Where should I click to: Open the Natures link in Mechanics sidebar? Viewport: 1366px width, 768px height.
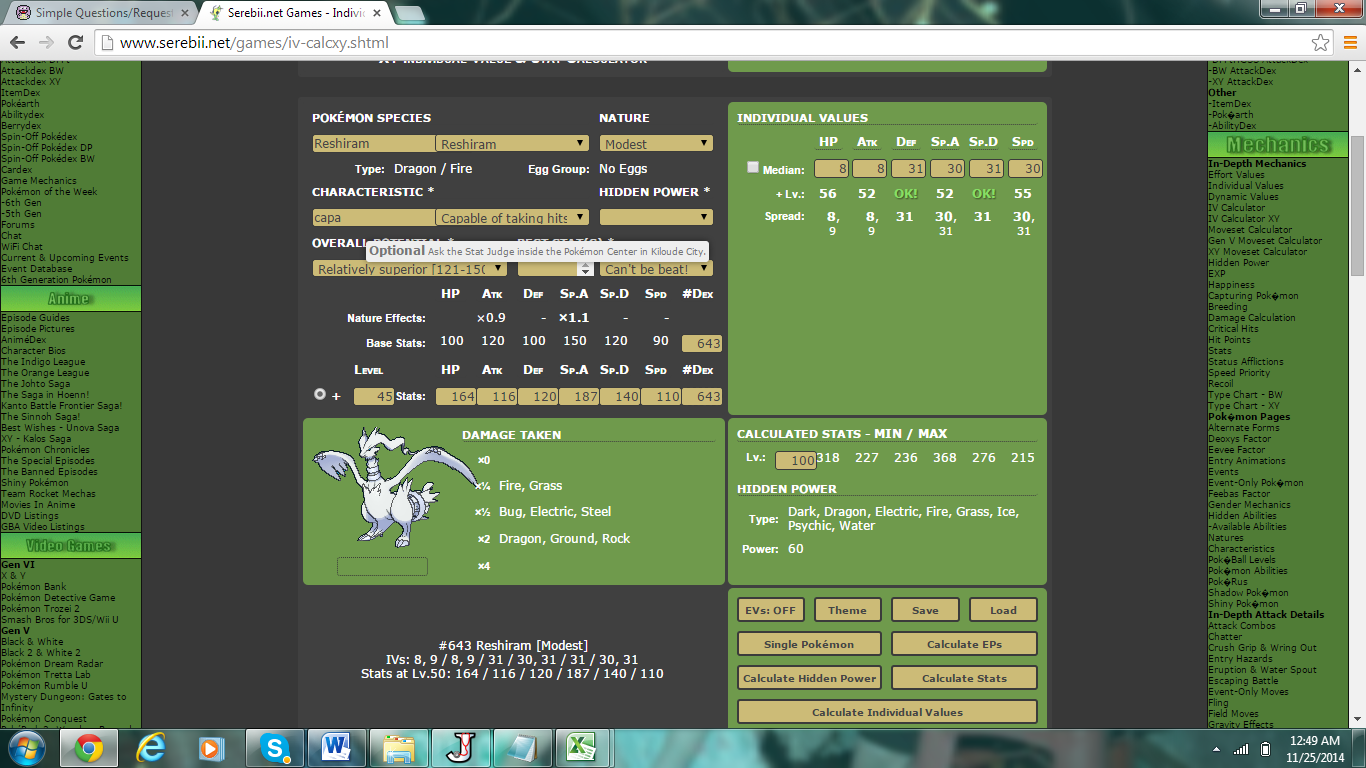1226,538
